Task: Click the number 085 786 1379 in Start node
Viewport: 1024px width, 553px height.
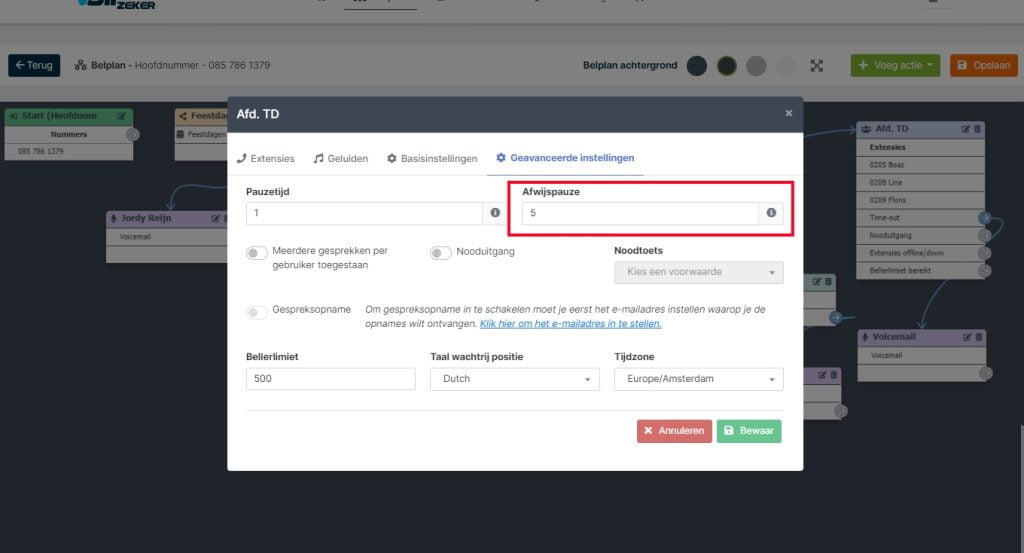Action: tap(41, 151)
